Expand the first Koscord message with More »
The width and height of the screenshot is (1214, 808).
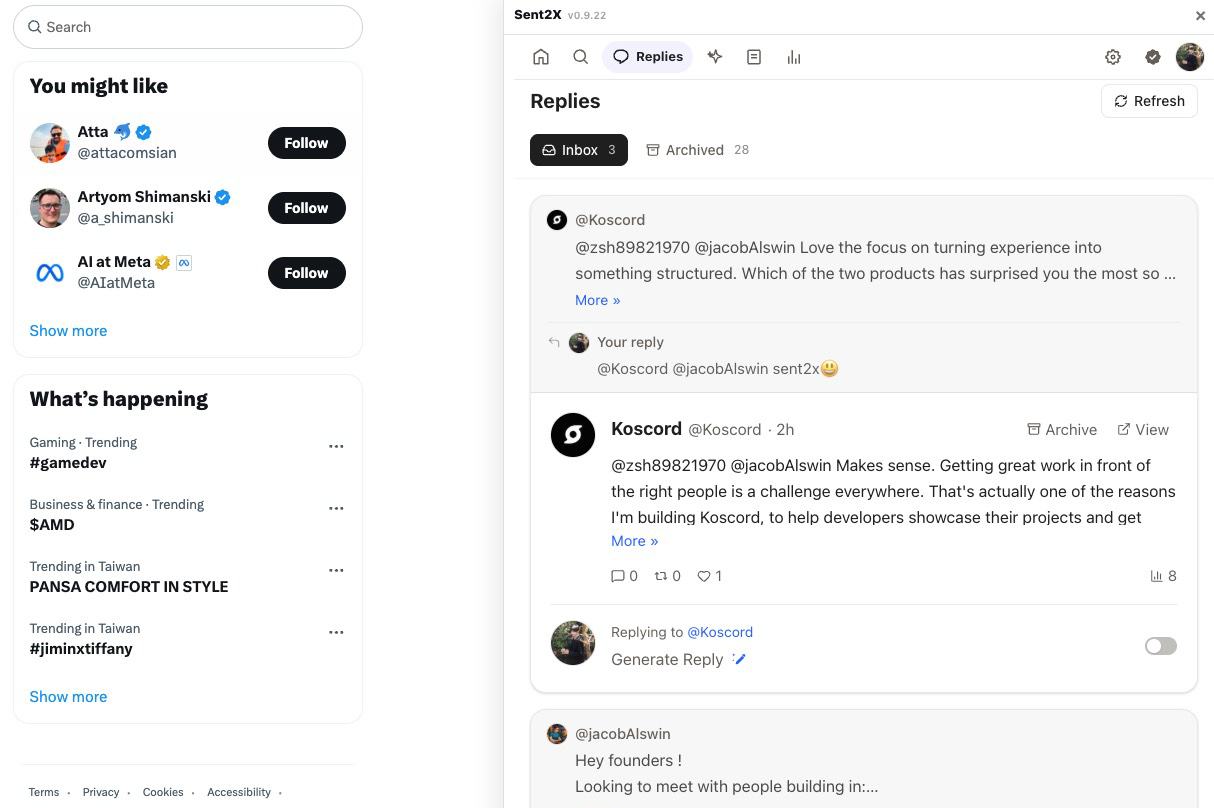pyautogui.click(x=597, y=300)
